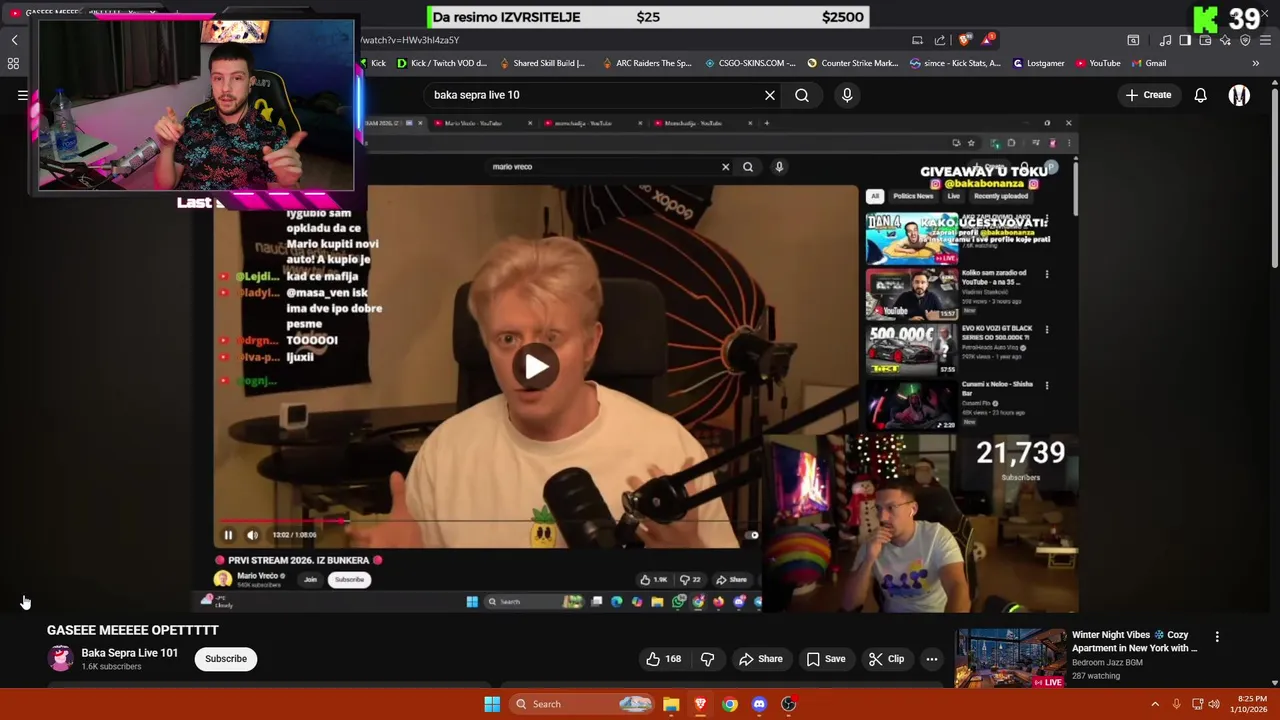The height and width of the screenshot is (720, 1280).
Task: Open Discord from the taskbar
Action: (759, 704)
